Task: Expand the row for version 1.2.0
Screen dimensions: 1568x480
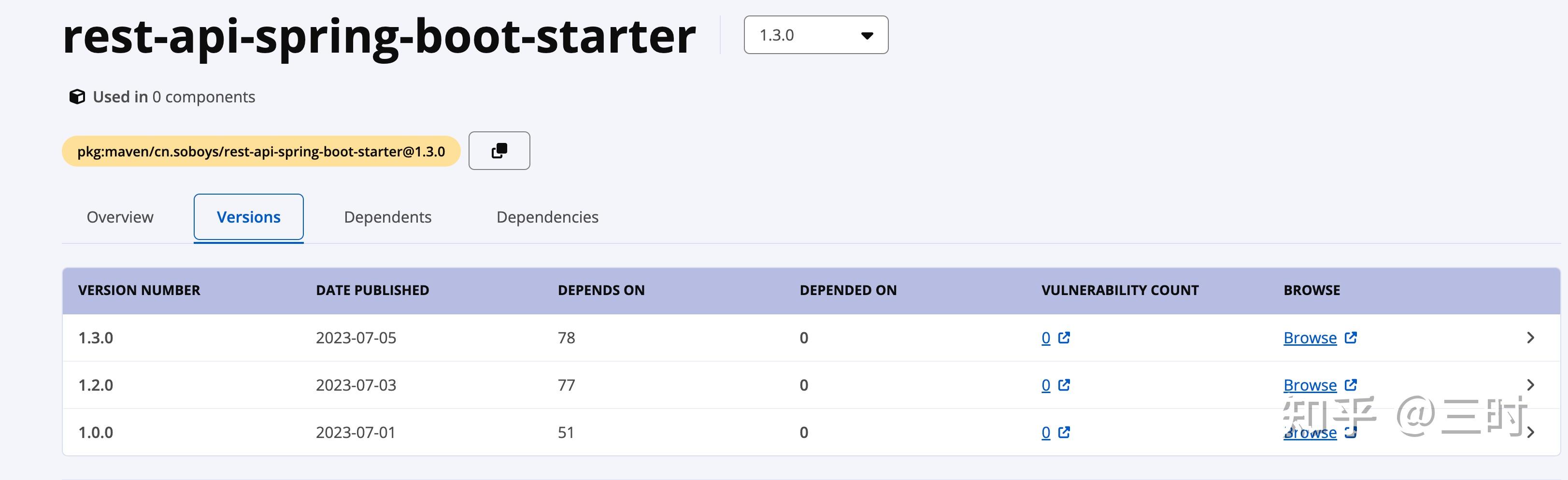Action: click(1530, 384)
